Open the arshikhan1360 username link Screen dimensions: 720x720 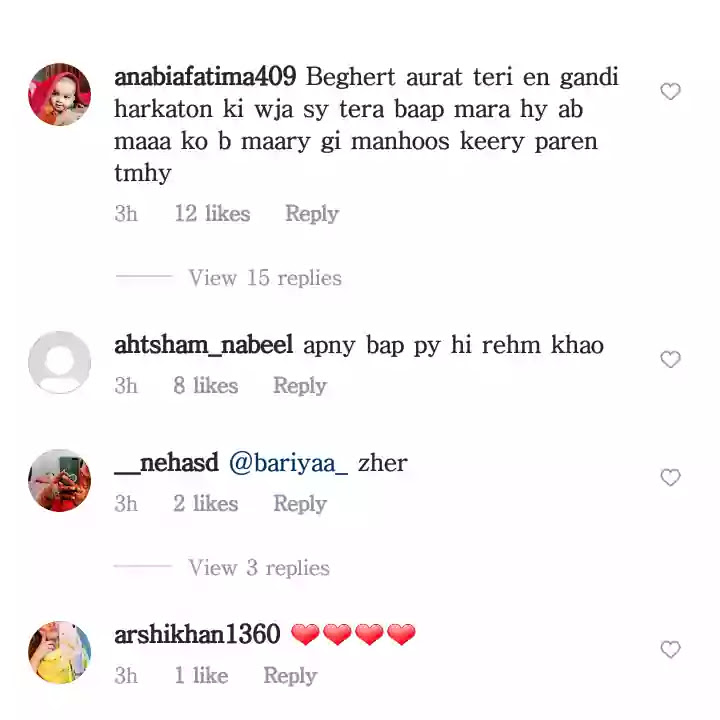click(197, 635)
